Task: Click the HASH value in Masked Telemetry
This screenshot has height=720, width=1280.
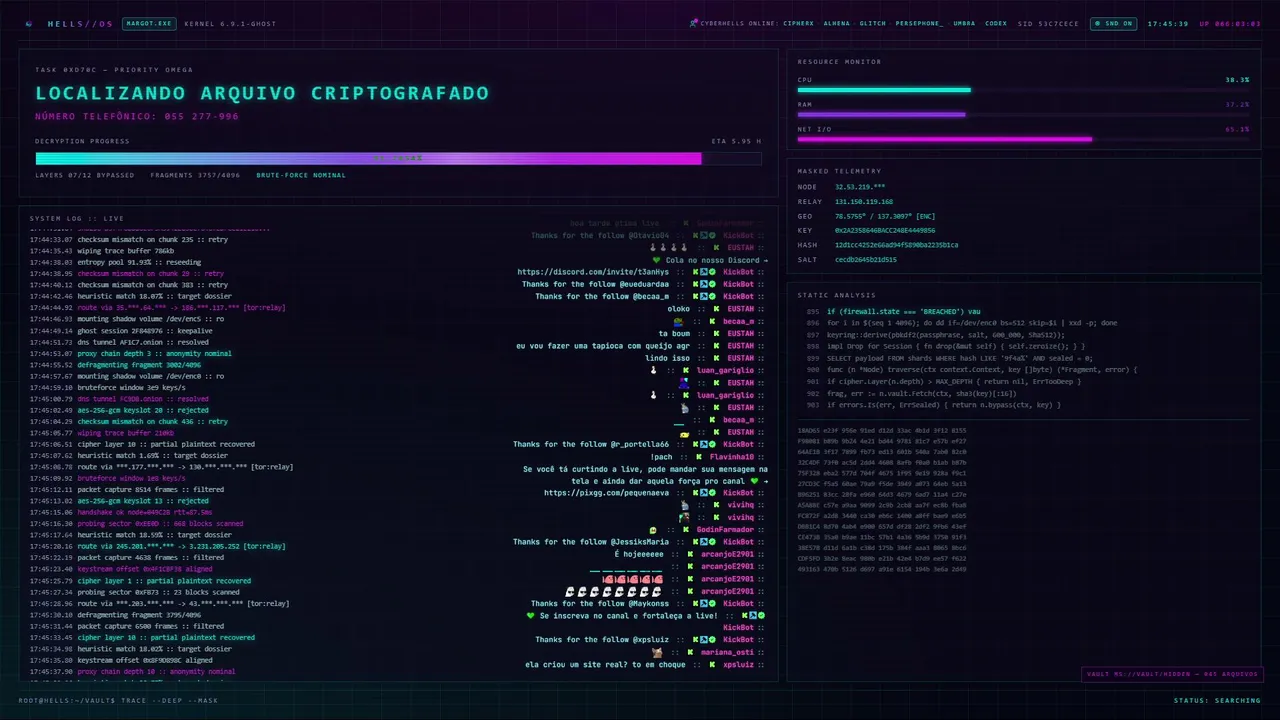Action: 896,245
